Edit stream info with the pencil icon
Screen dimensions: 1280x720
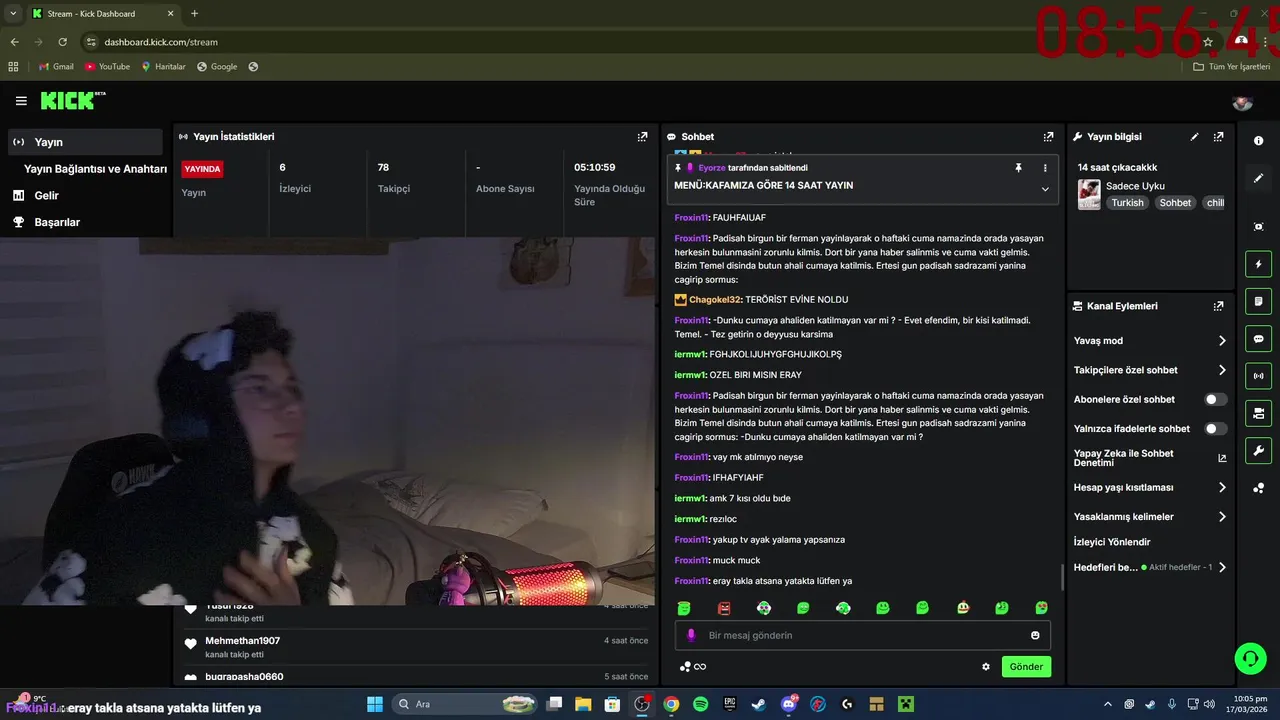pyautogui.click(x=1194, y=137)
